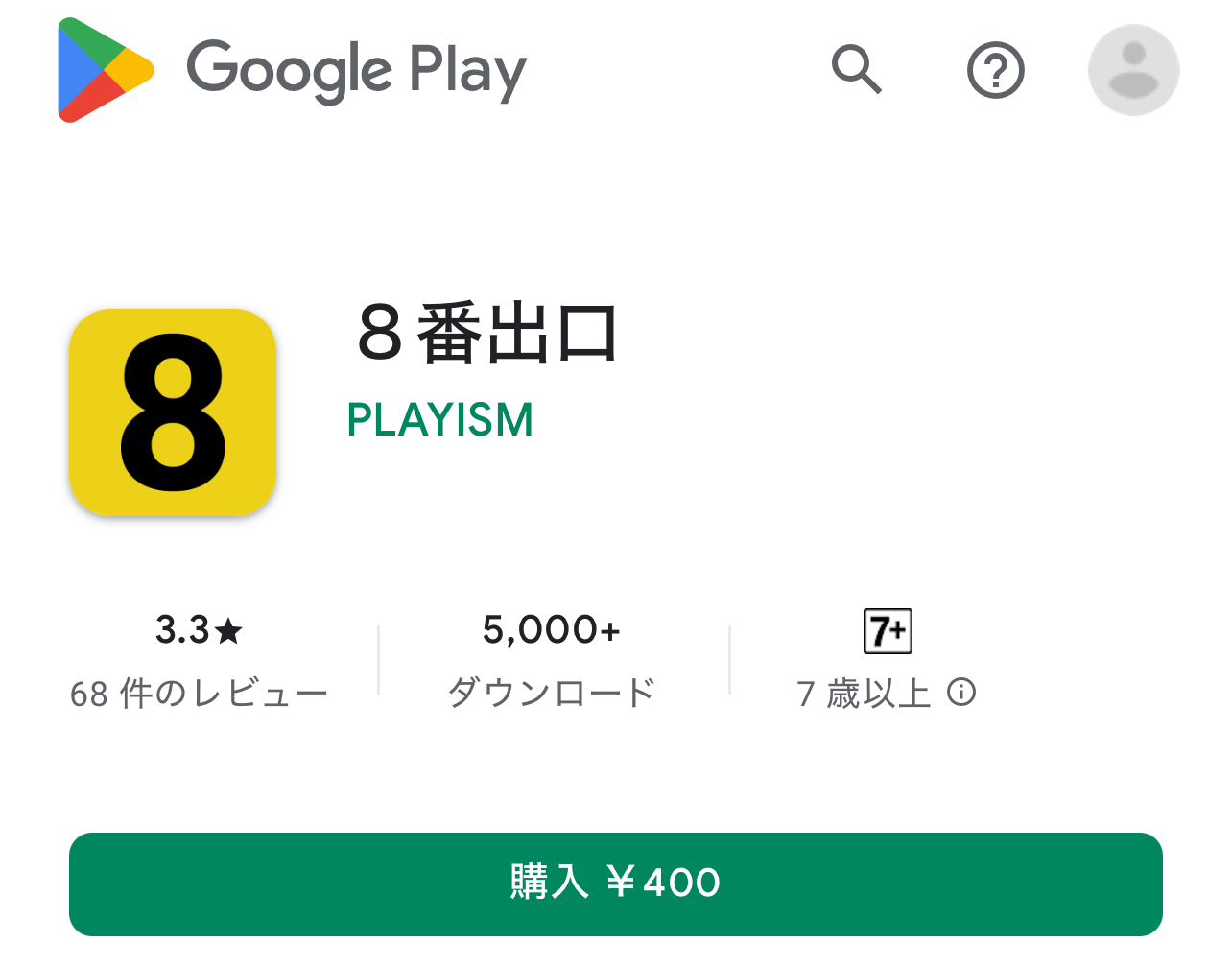1232x966 pixels.
Task: Click the 3.3 rating score
Action: coord(184,630)
